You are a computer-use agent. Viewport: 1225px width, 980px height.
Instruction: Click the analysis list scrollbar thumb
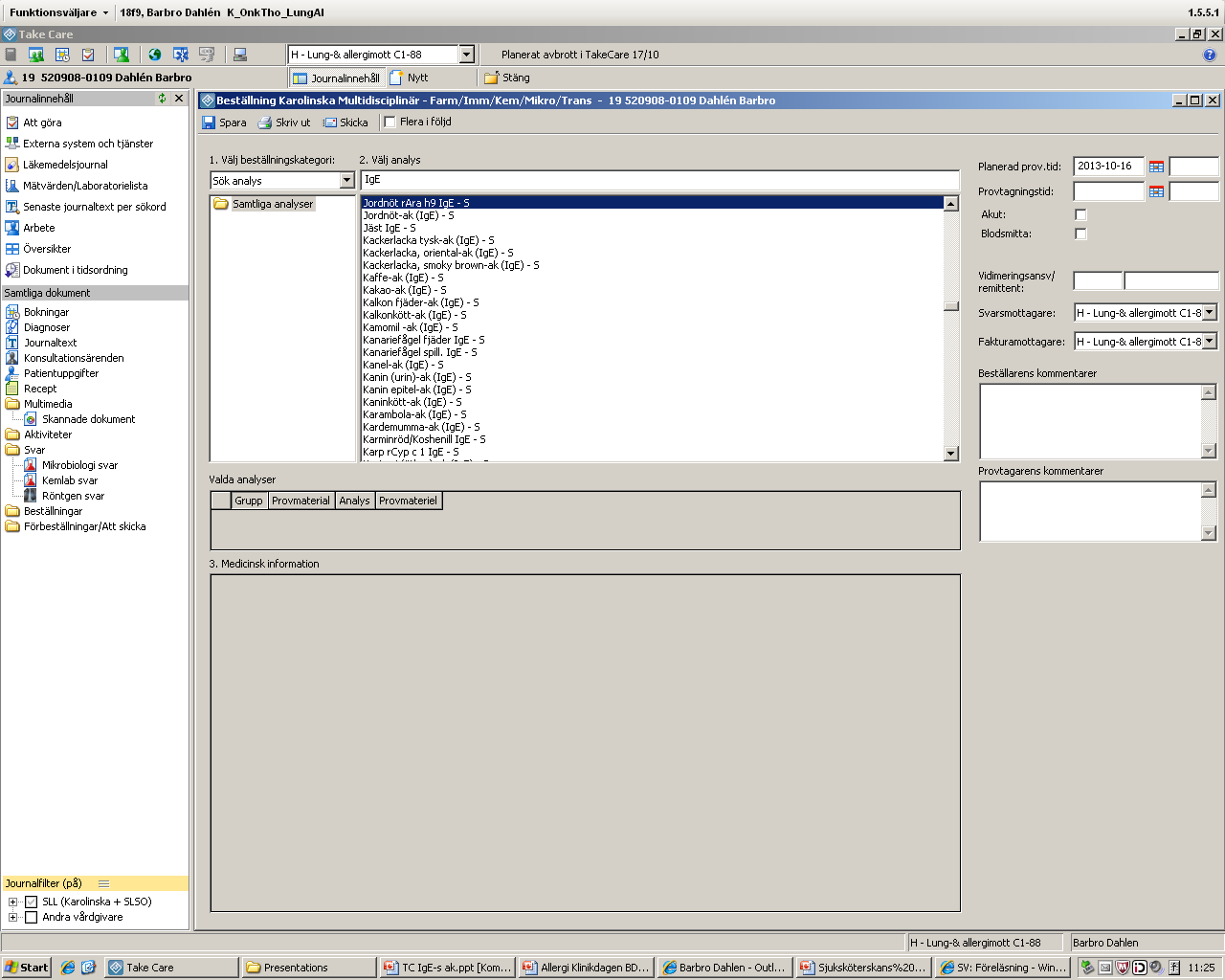(951, 306)
